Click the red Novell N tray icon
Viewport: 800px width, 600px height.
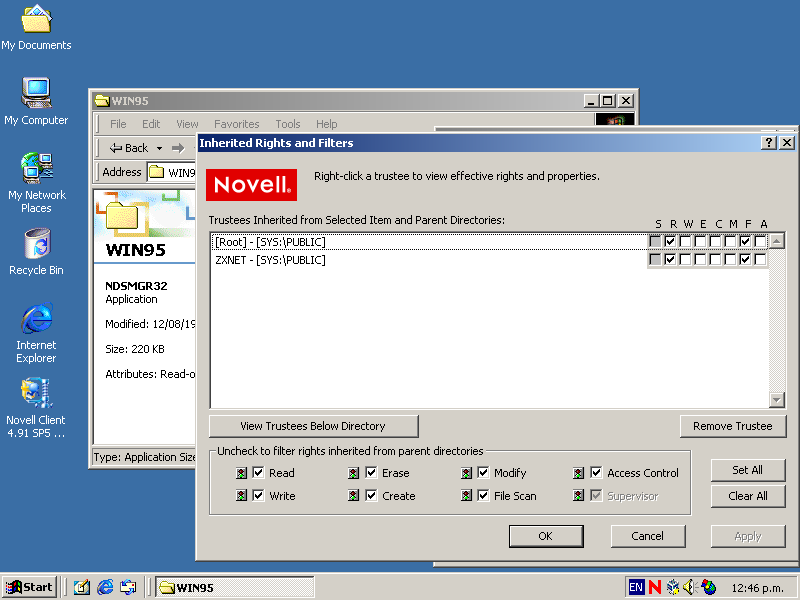[655, 587]
